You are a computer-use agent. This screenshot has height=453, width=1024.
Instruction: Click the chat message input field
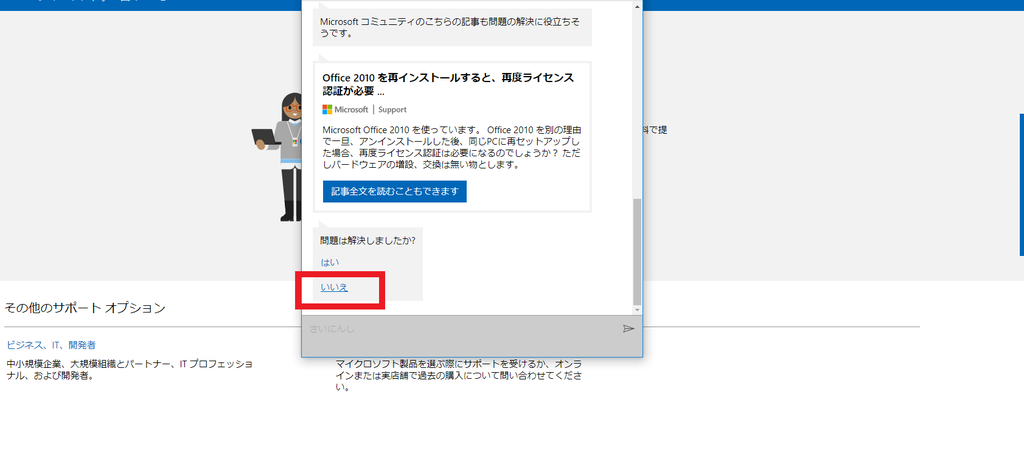(x=461, y=328)
